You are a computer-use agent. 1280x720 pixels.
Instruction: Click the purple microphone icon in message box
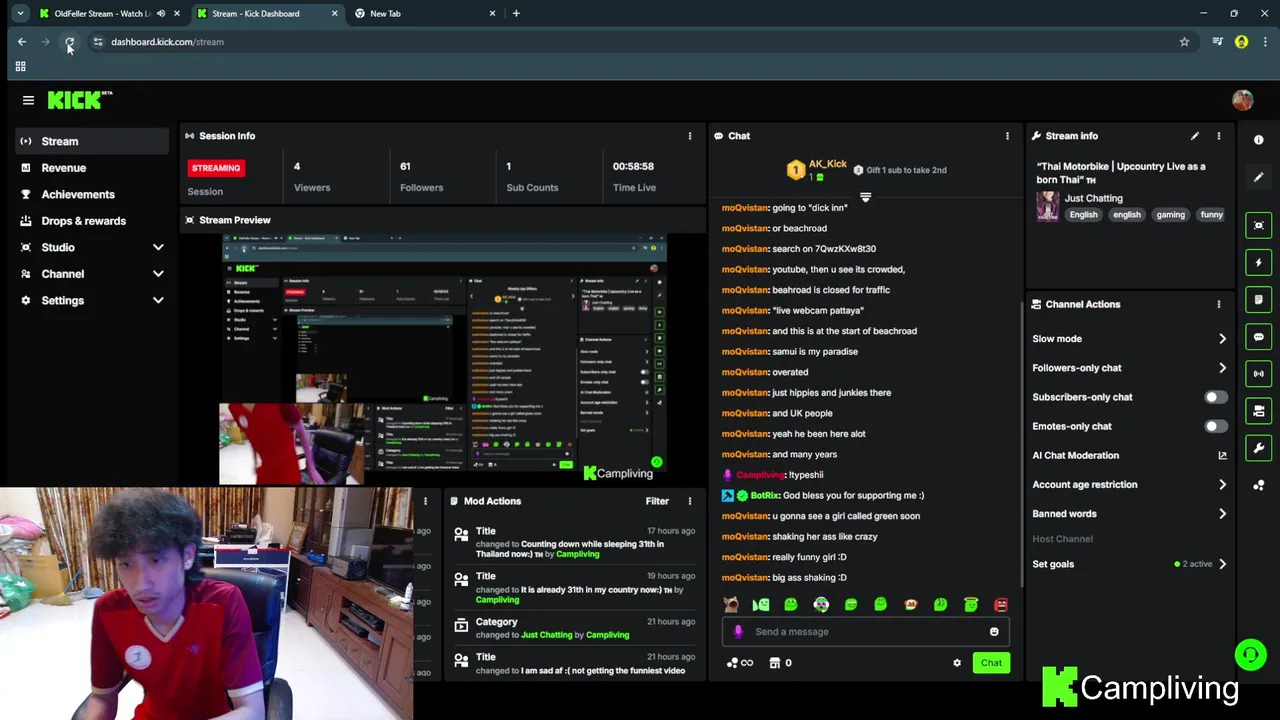click(738, 632)
